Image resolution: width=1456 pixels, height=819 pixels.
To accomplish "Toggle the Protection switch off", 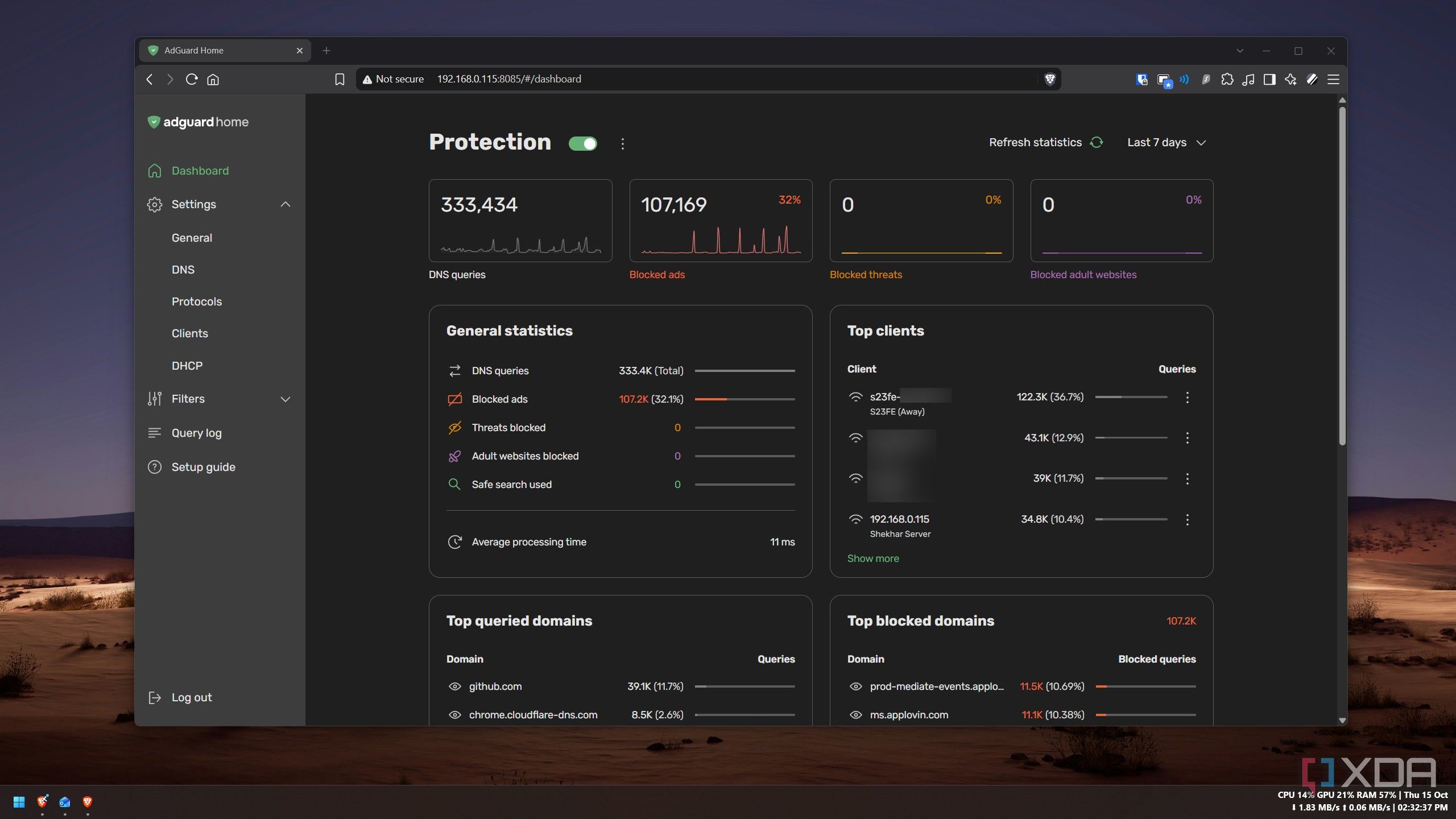I will pos(582,143).
